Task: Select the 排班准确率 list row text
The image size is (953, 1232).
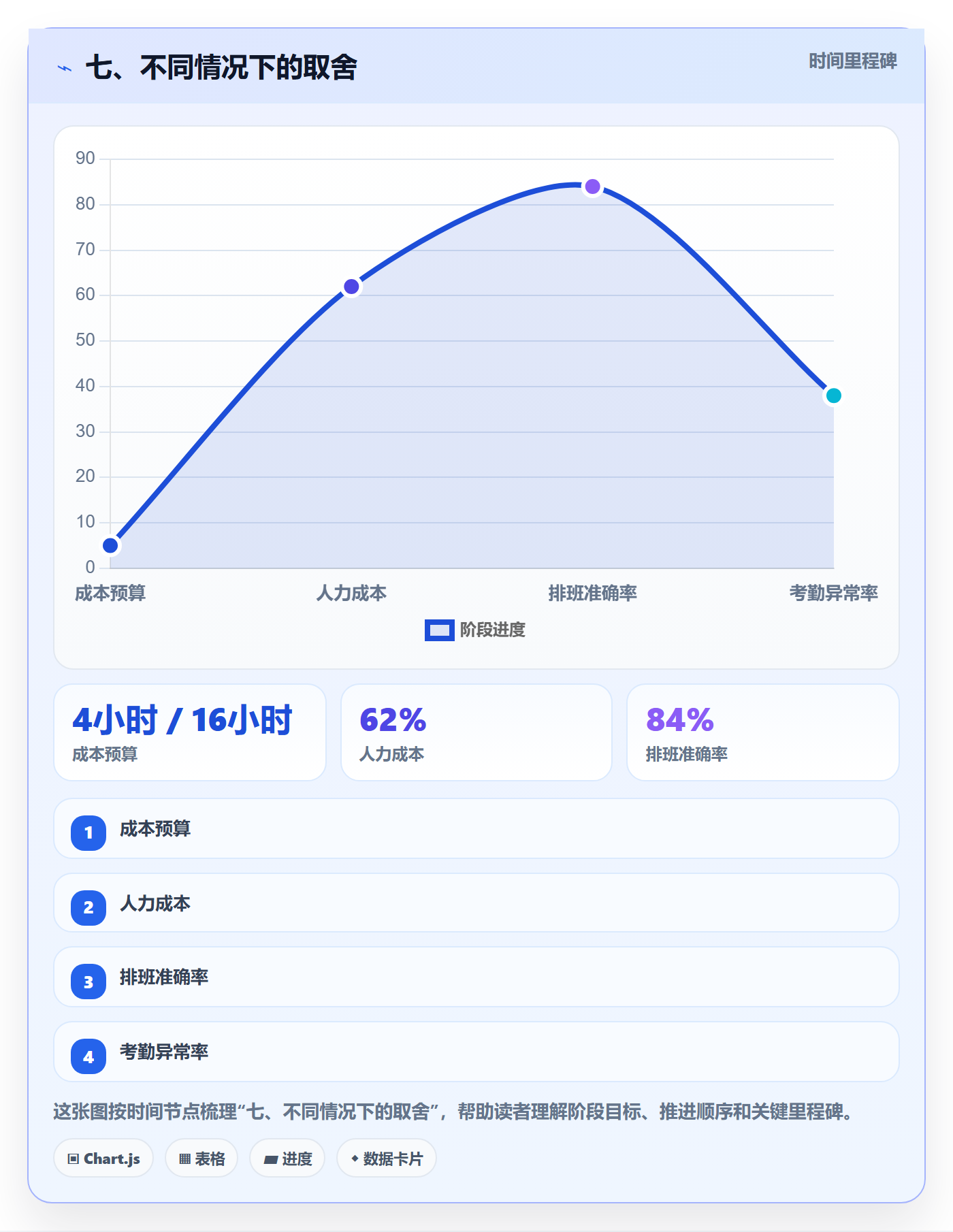Action: point(164,977)
